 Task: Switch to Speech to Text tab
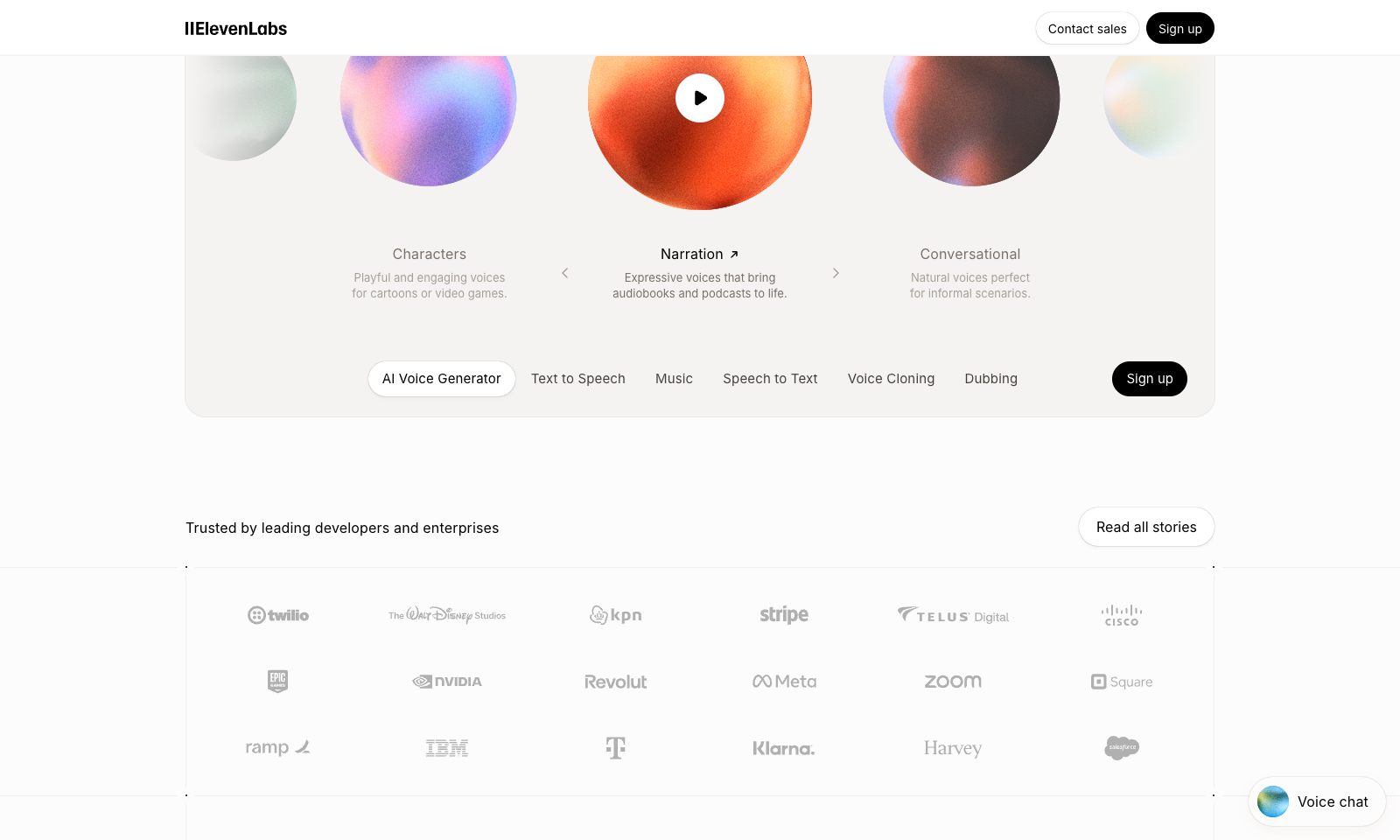tap(770, 379)
